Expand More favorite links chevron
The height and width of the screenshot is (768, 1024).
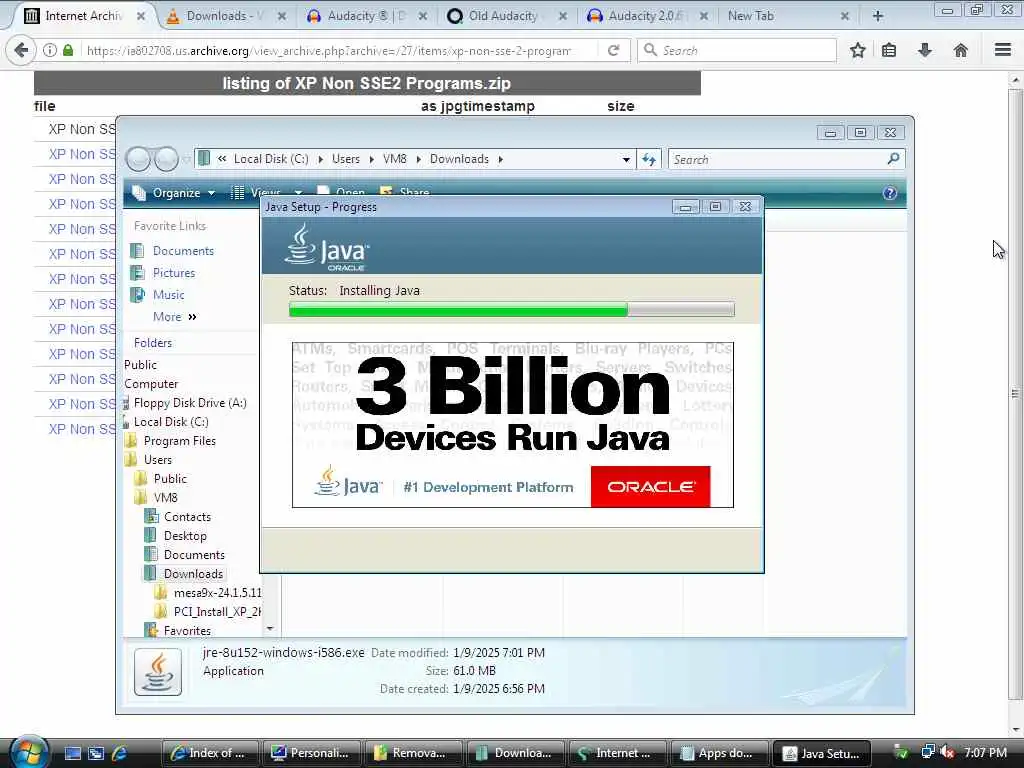coord(192,317)
